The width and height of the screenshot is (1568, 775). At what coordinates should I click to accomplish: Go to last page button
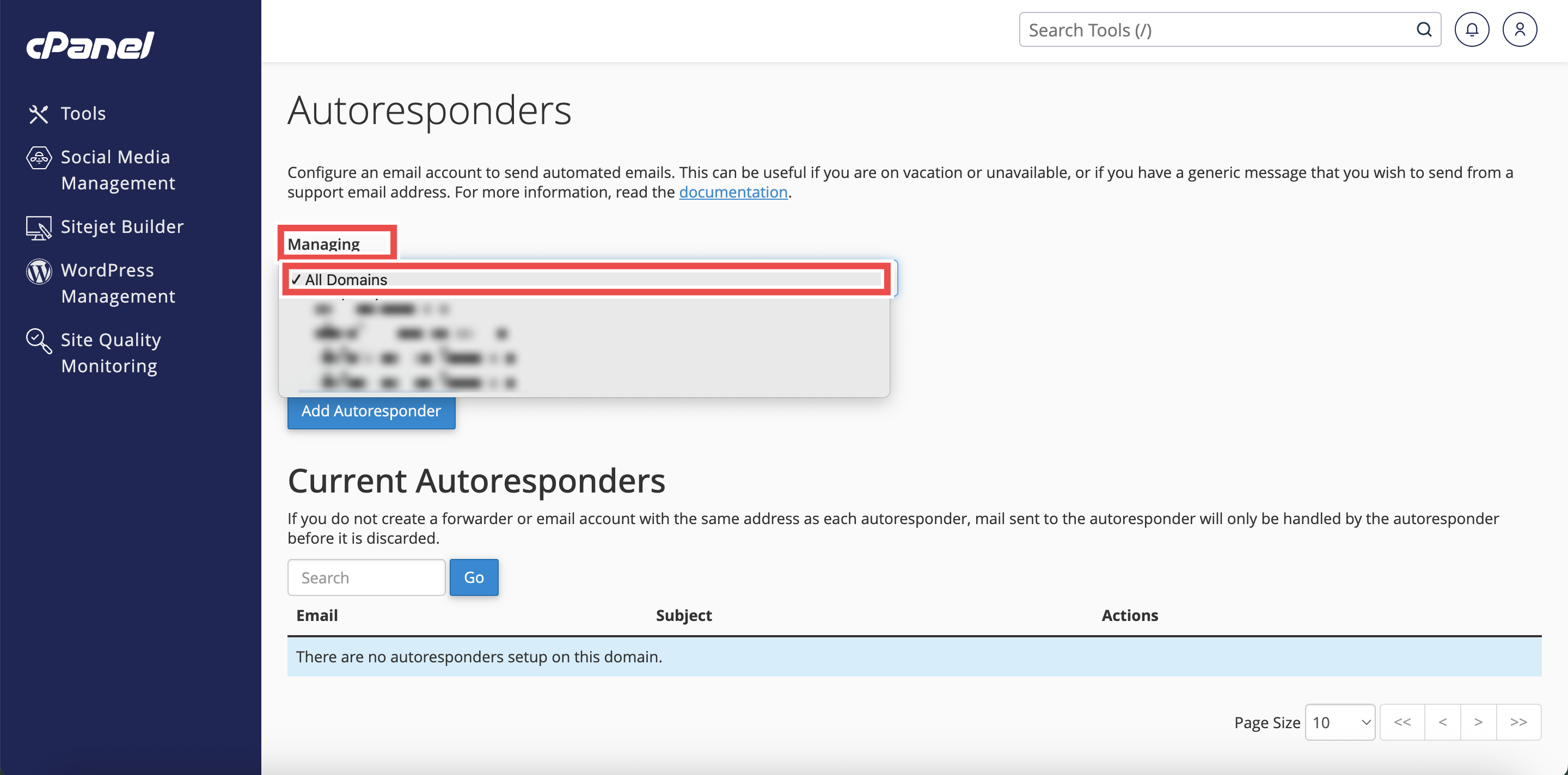coord(1518,722)
